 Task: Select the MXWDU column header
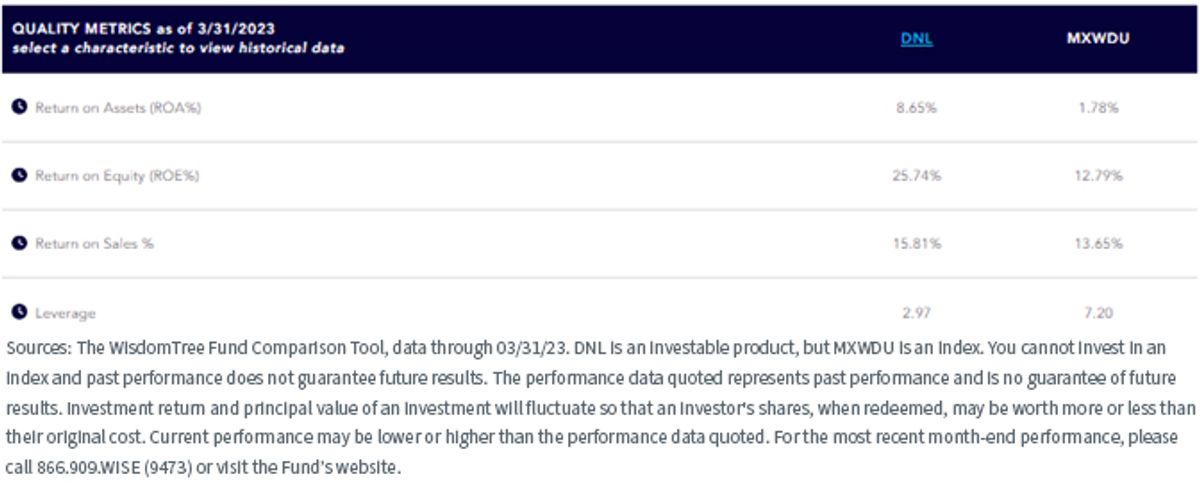(x=1097, y=41)
